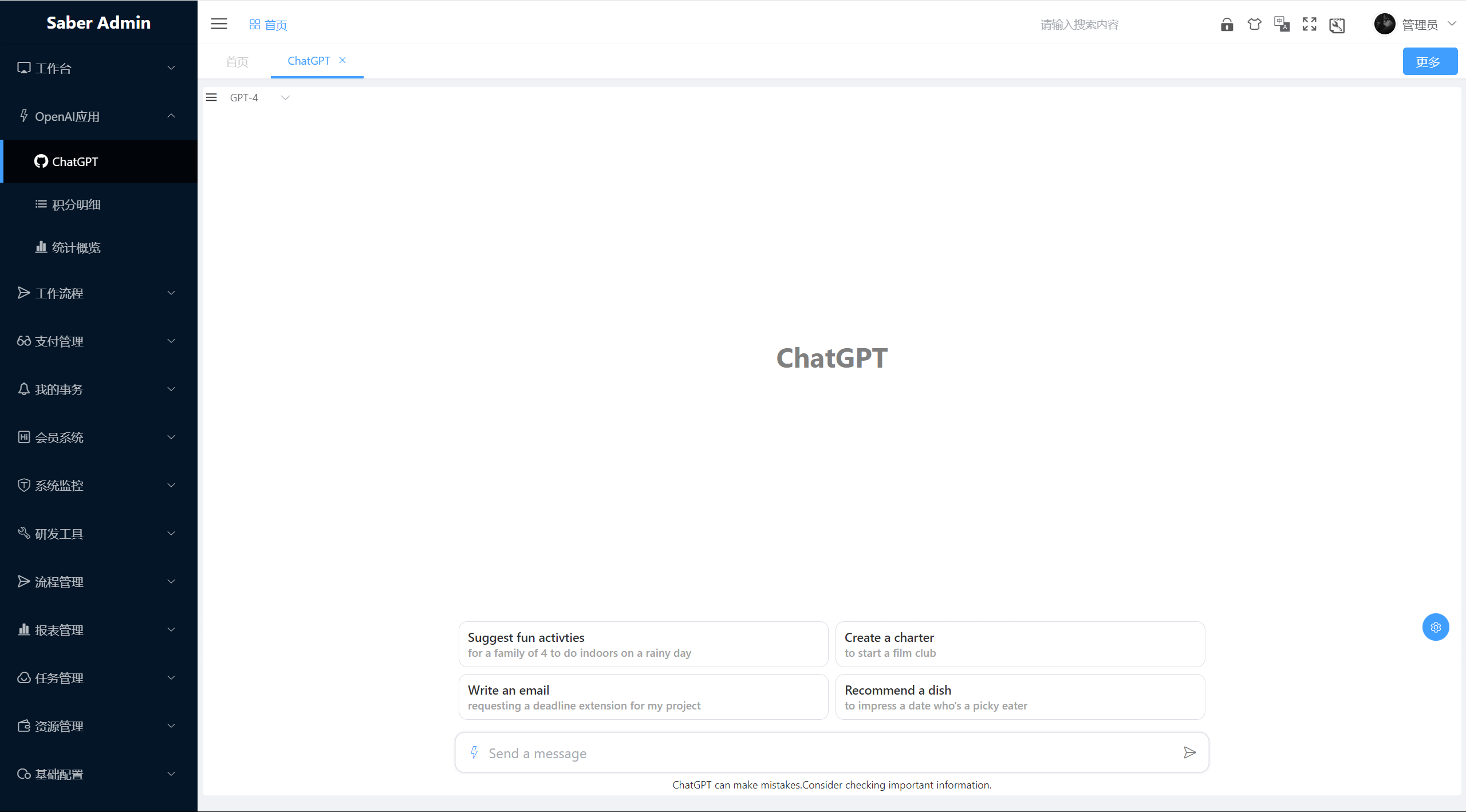Expand the 工作流程 menu
This screenshot has height=812, width=1466.
pyautogui.click(x=98, y=293)
